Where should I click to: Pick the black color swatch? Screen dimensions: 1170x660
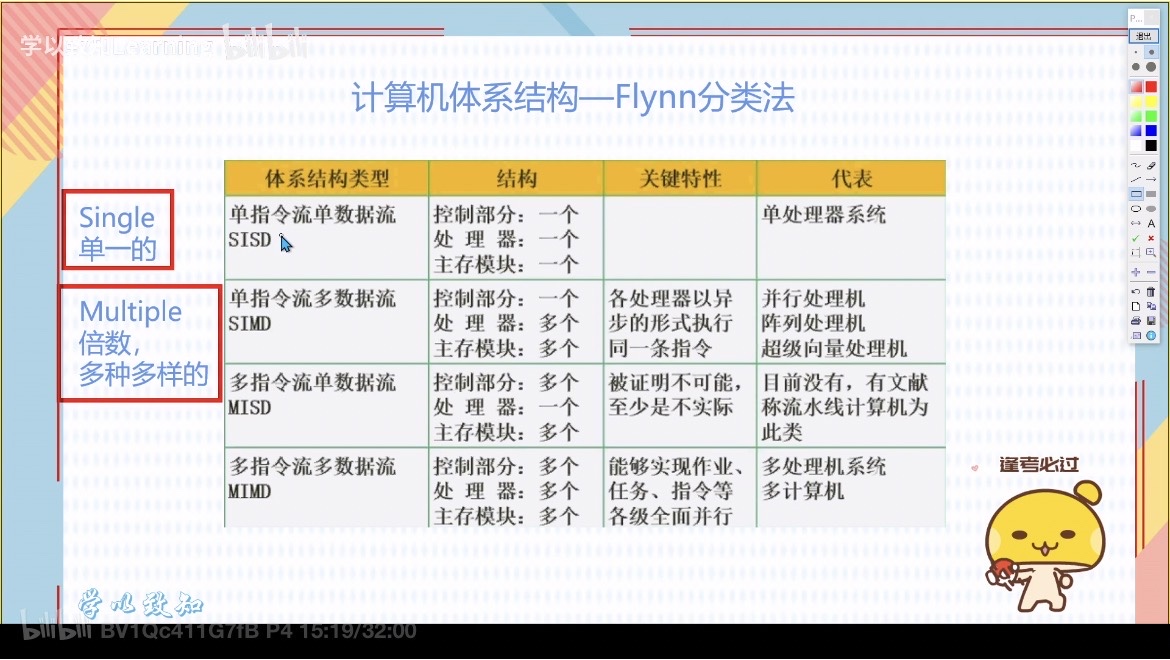(1151, 145)
